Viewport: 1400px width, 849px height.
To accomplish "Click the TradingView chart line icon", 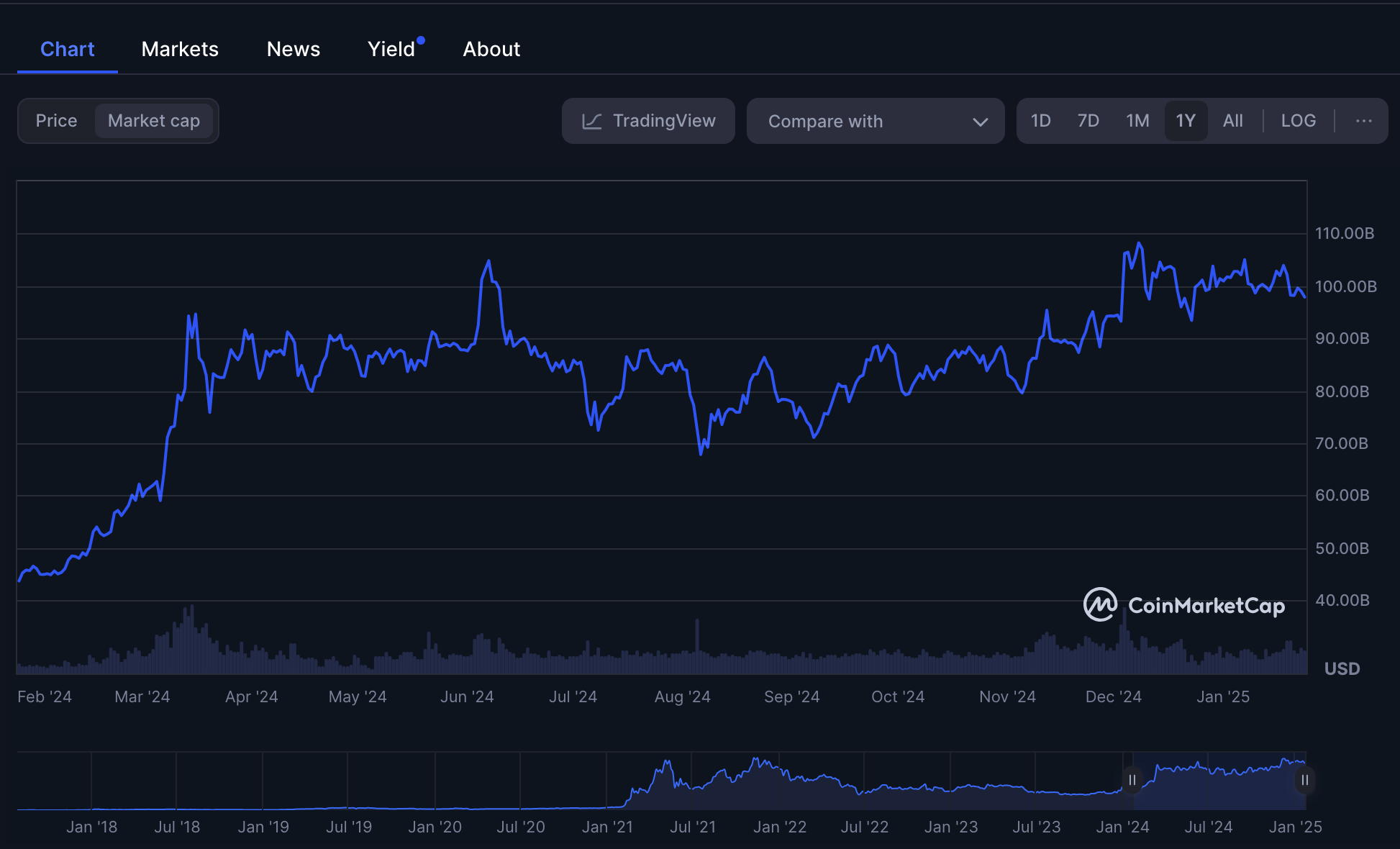I will coord(591,121).
